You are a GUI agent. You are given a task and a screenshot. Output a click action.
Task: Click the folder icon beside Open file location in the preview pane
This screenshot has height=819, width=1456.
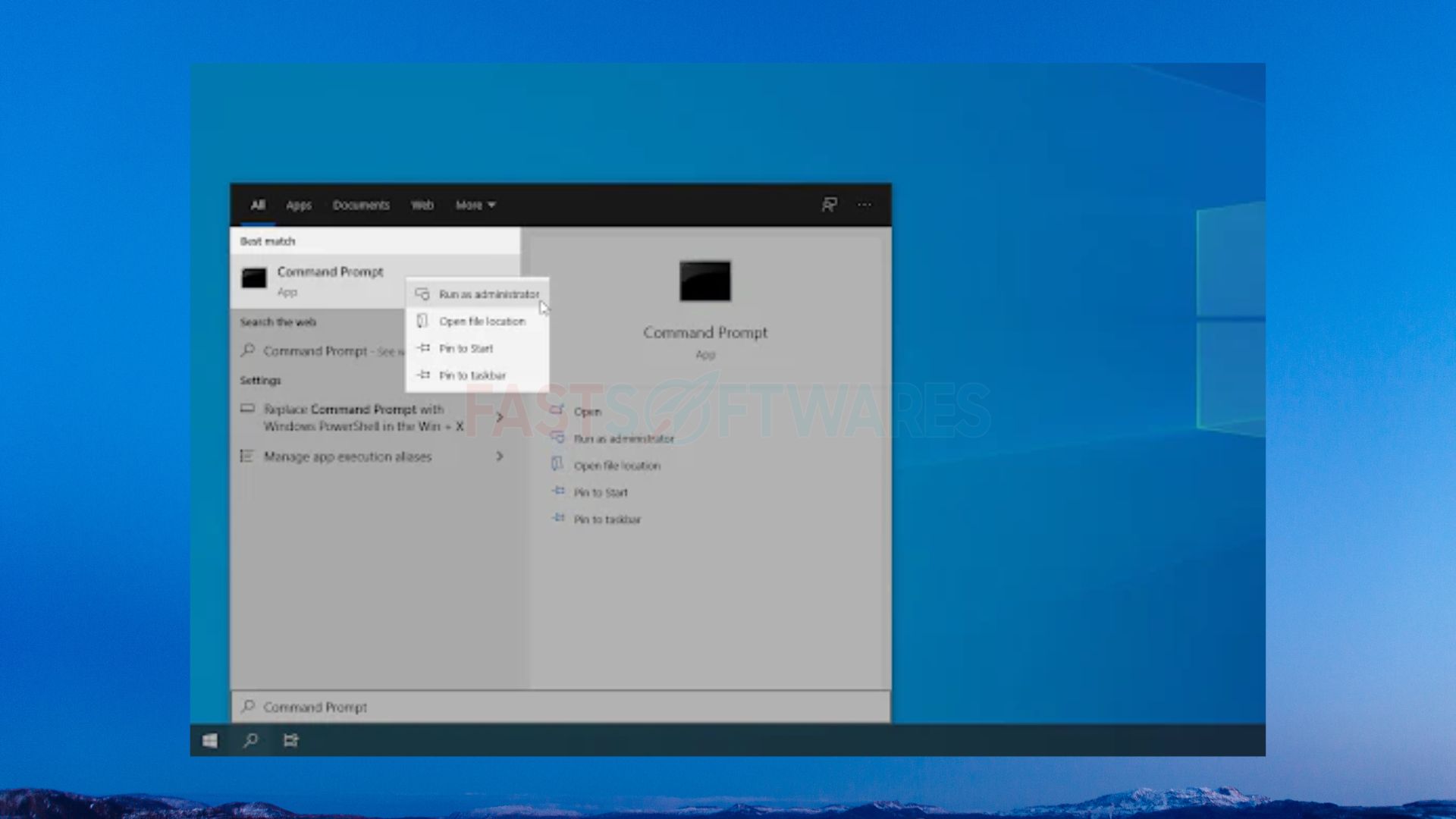pos(557,465)
